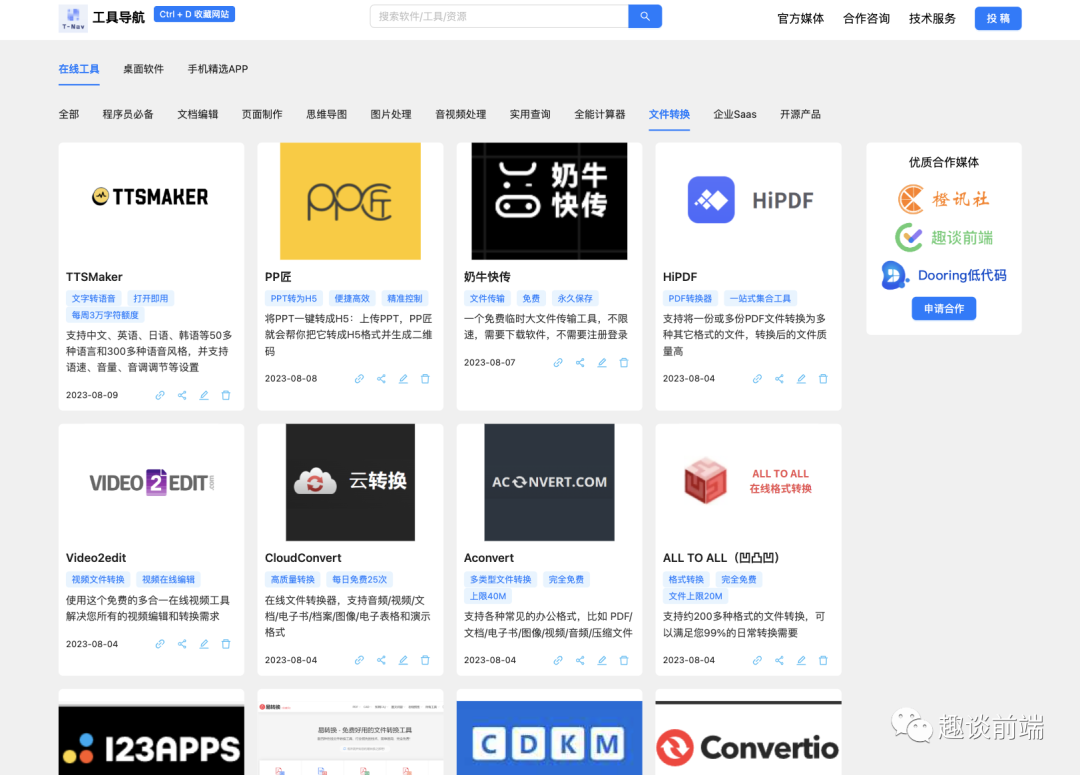Open the 合作咨询 header link
The height and width of the screenshot is (775, 1080).
866,19
